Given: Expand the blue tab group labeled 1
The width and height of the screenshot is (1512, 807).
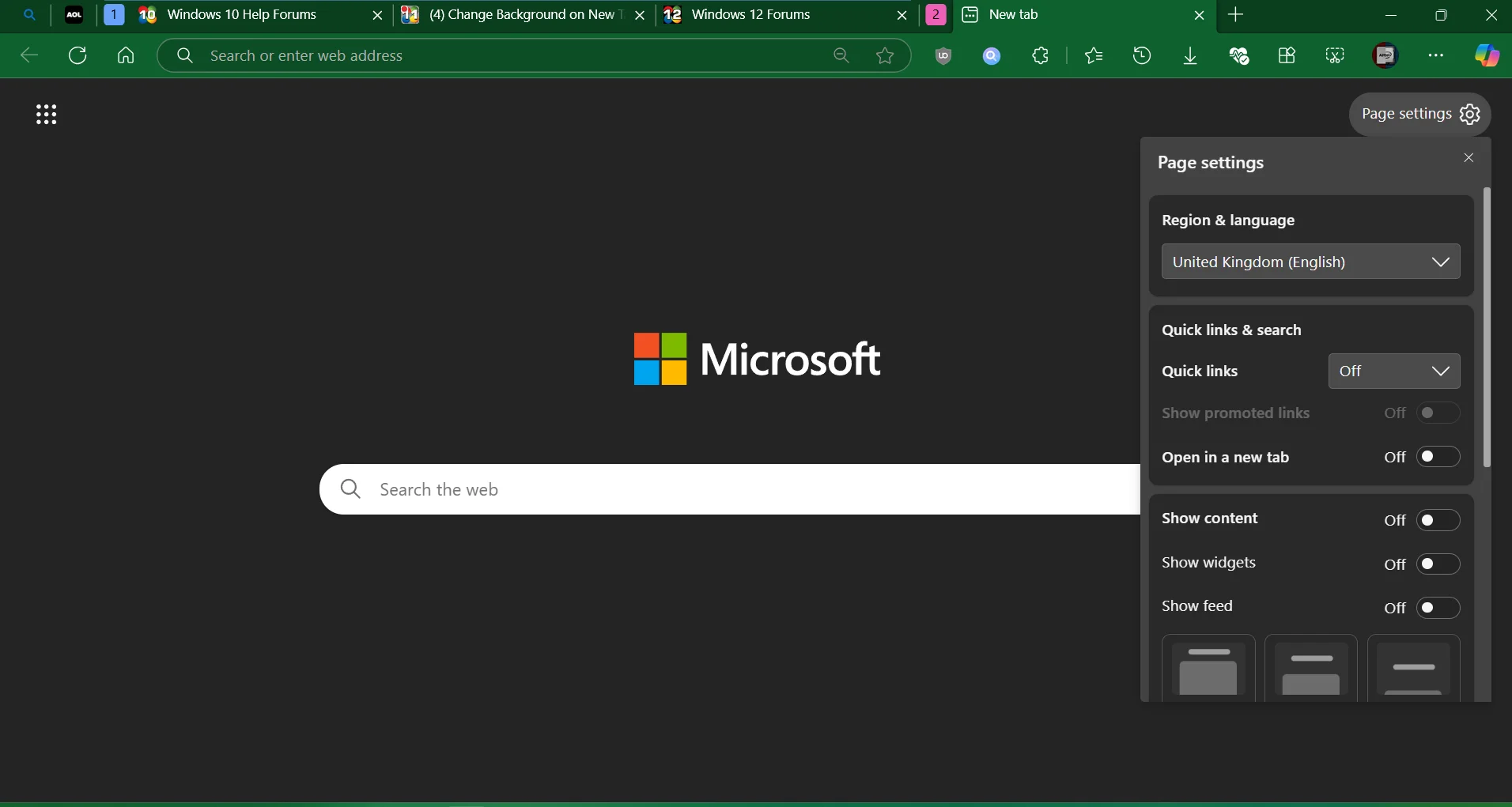Looking at the screenshot, I should [x=115, y=15].
